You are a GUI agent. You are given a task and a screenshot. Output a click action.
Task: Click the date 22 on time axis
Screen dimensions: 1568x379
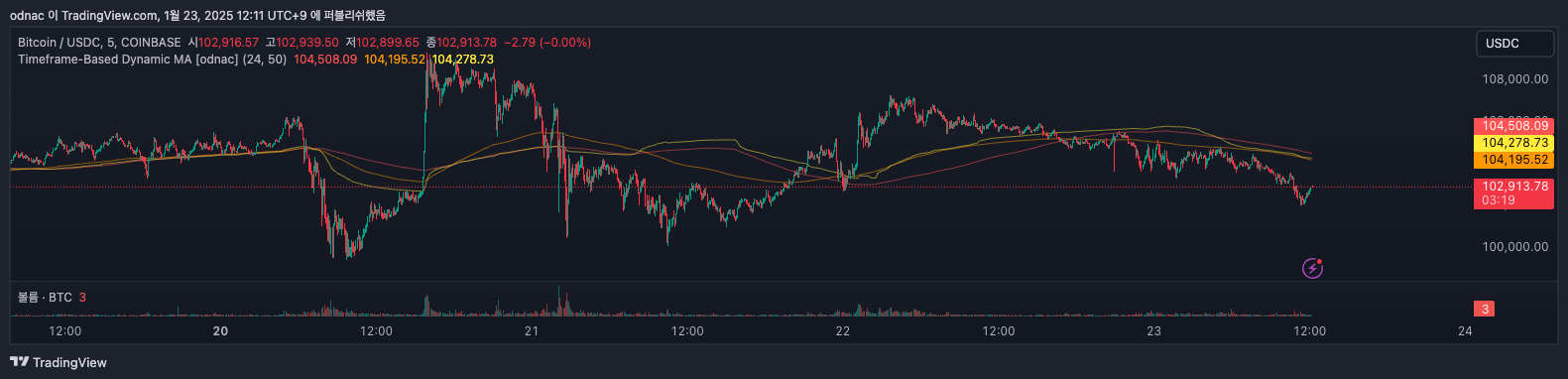(843, 331)
